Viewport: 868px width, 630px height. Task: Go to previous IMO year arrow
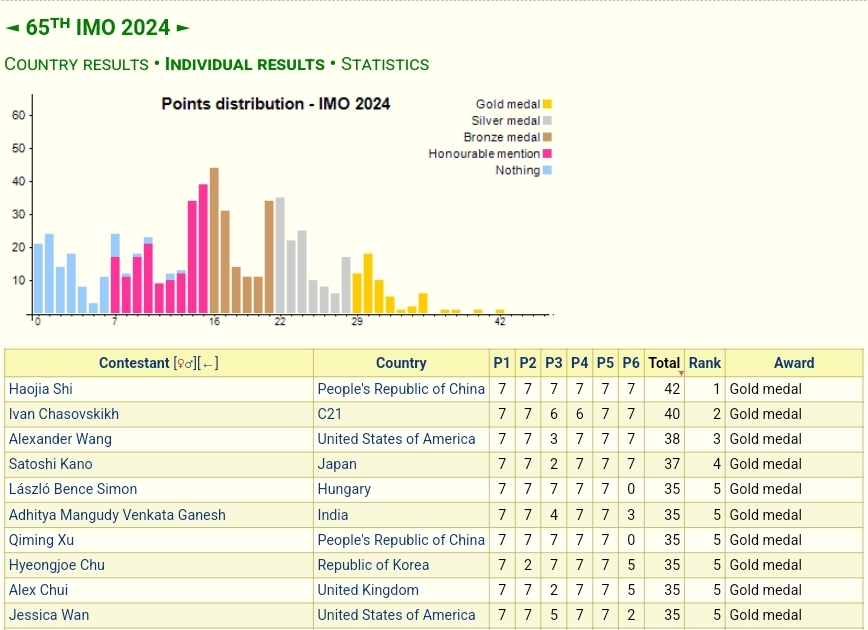point(12,28)
